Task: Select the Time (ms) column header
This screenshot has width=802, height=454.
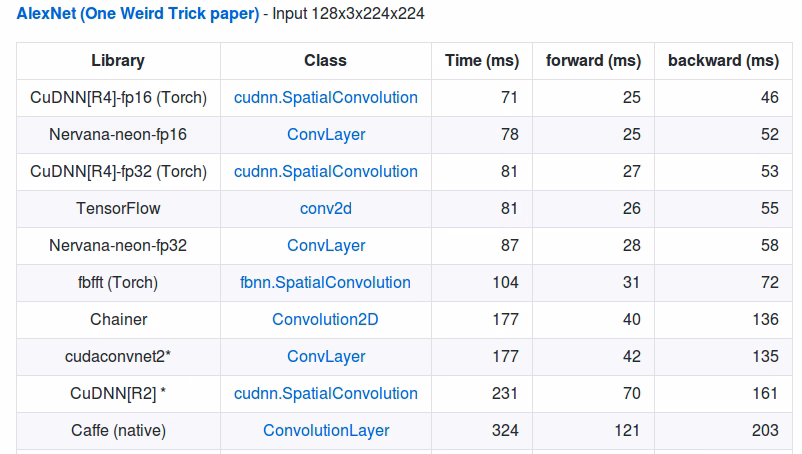Action: coord(482,61)
